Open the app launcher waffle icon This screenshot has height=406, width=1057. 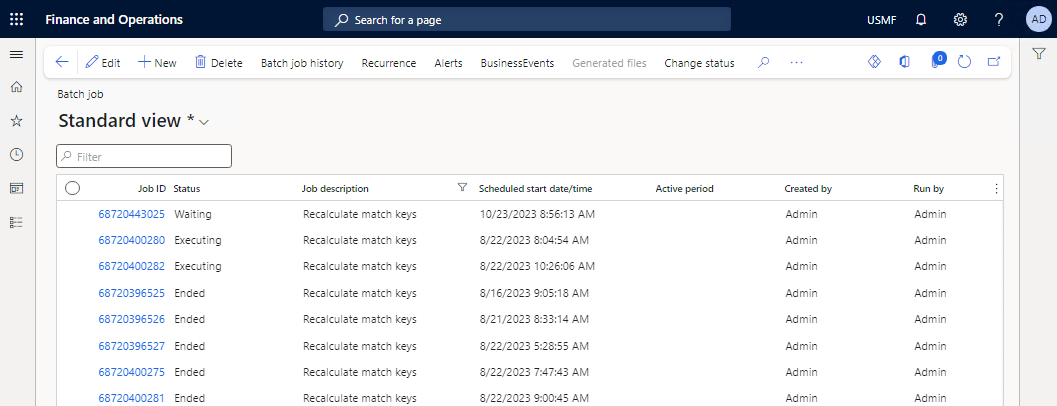pos(17,20)
